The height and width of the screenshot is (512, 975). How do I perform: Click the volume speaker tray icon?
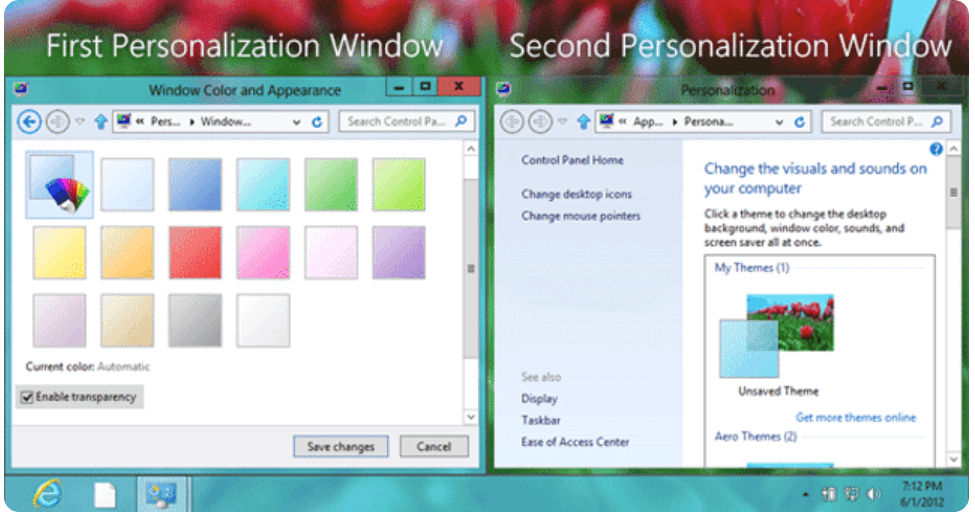(x=873, y=493)
